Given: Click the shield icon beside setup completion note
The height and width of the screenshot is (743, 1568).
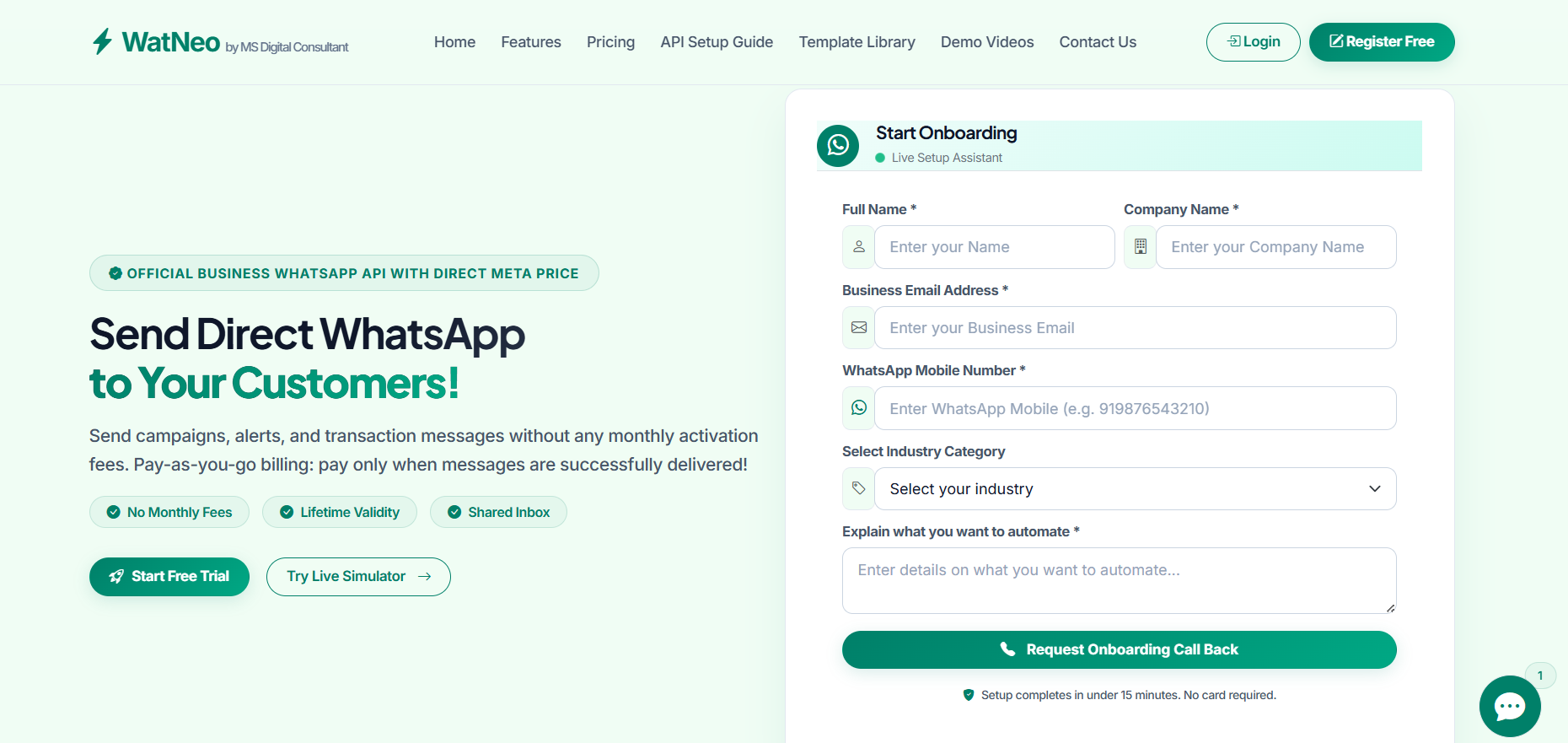Looking at the screenshot, I should [969, 695].
